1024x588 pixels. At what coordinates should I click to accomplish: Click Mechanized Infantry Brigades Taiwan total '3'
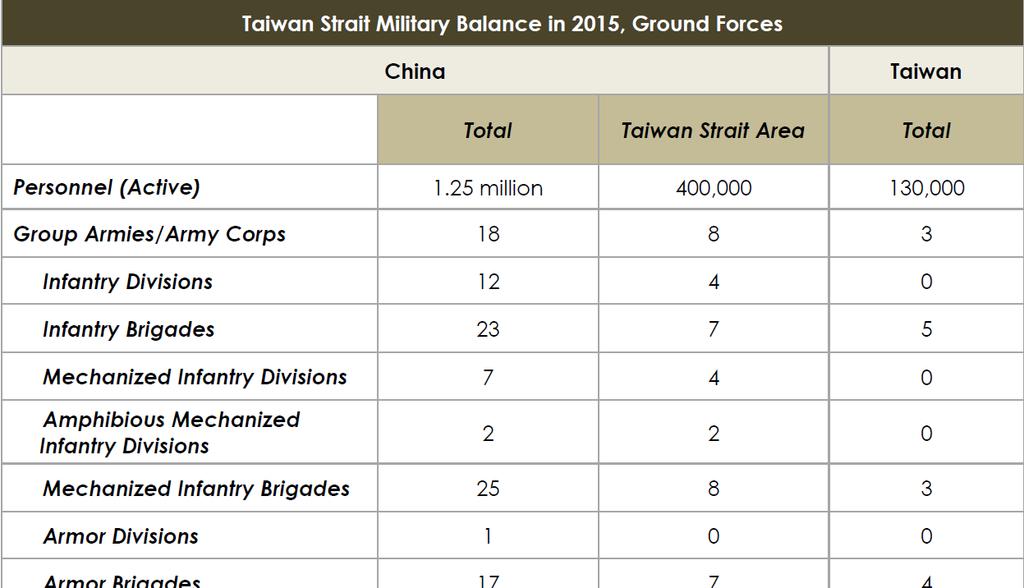[926, 488]
